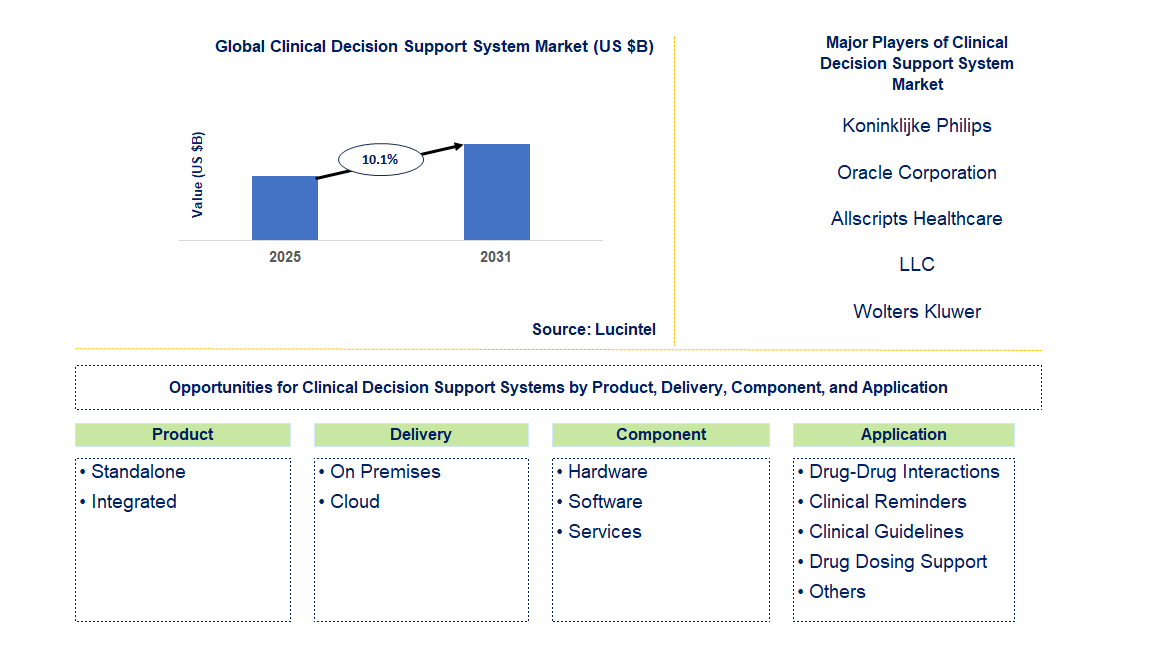Click the 2025 blue bar in chart
This screenshot has width=1170, height=662.
[x=285, y=208]
